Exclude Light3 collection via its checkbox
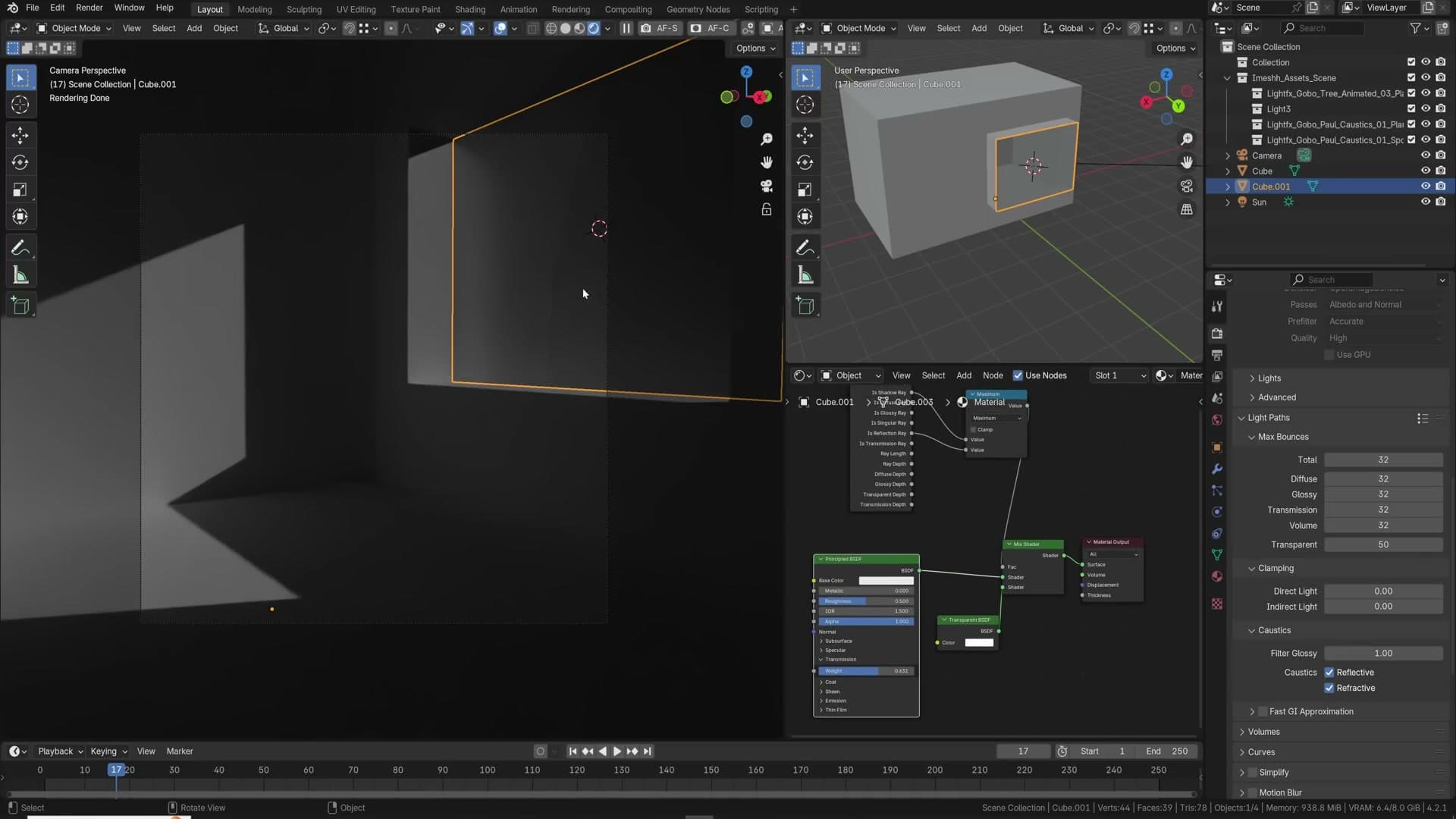 (1411, 108)
